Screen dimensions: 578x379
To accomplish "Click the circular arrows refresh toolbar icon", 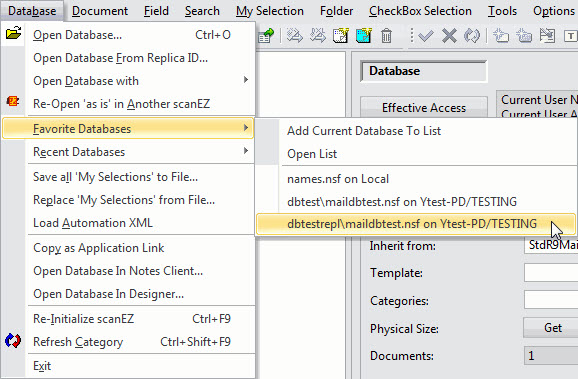I will click(x=472, y=36).
